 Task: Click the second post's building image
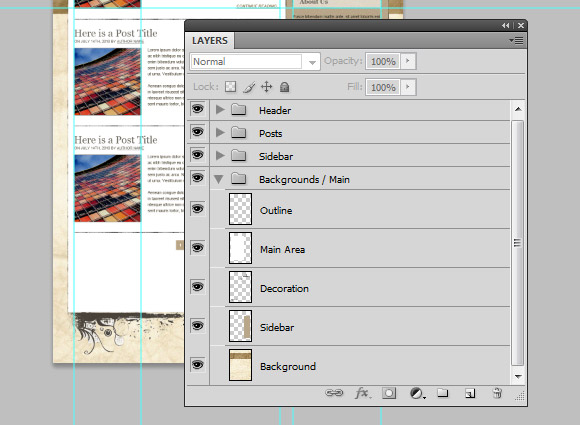pyautogui.click(x=107, y=188)
